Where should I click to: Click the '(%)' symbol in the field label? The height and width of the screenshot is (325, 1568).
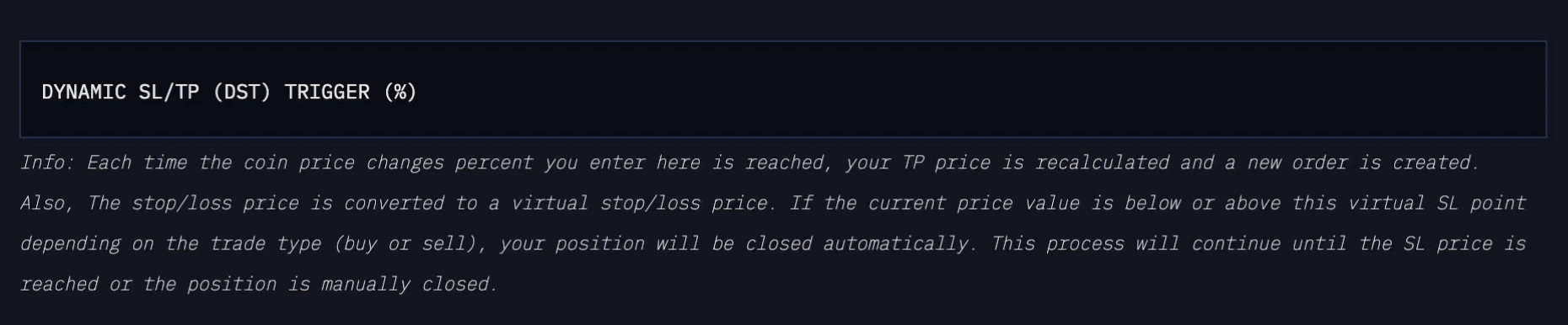coord(400,92)
